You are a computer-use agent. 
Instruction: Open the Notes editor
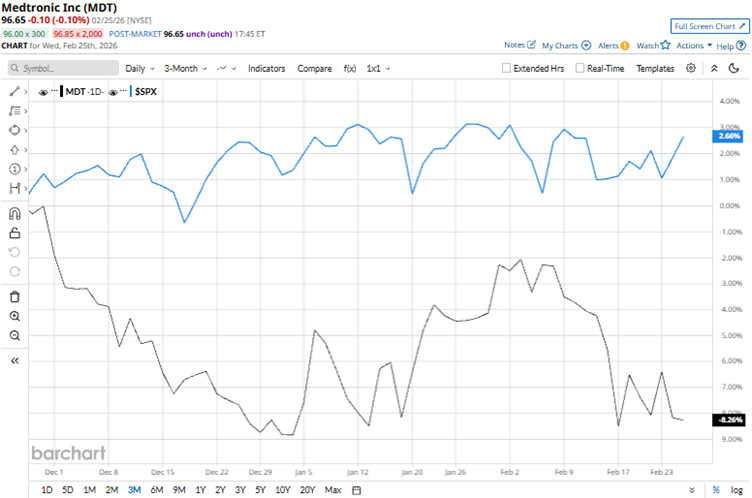[519, 45]
